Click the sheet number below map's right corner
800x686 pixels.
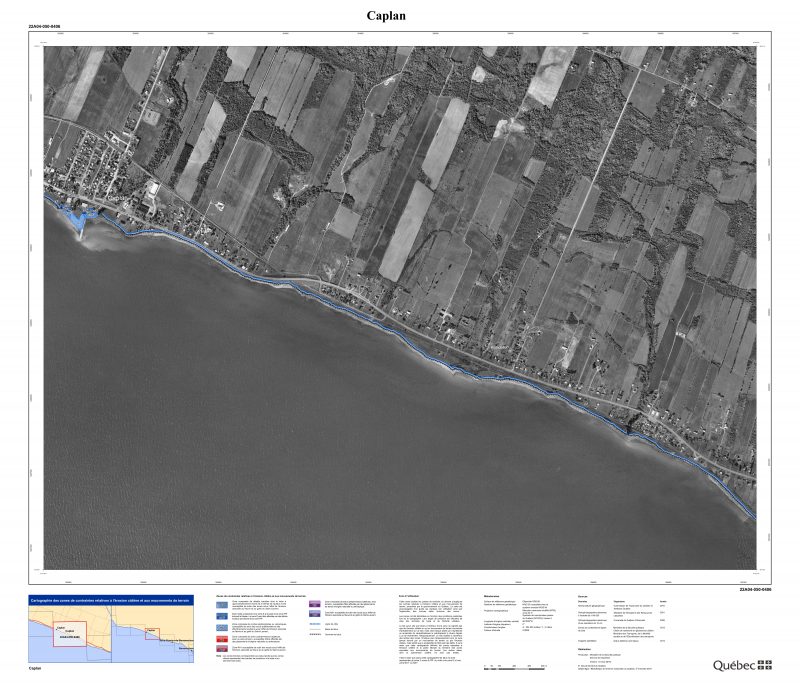pyautogui.click(x=755, y=590)
